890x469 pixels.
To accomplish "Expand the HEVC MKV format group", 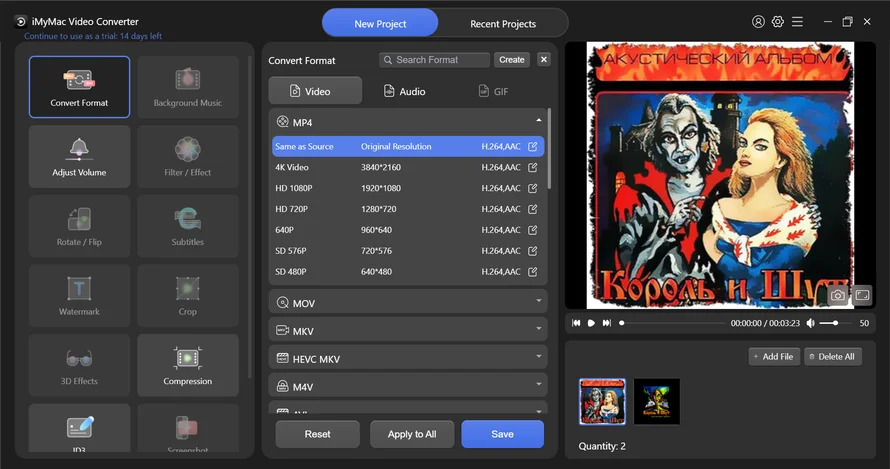I will click(538, 357).
